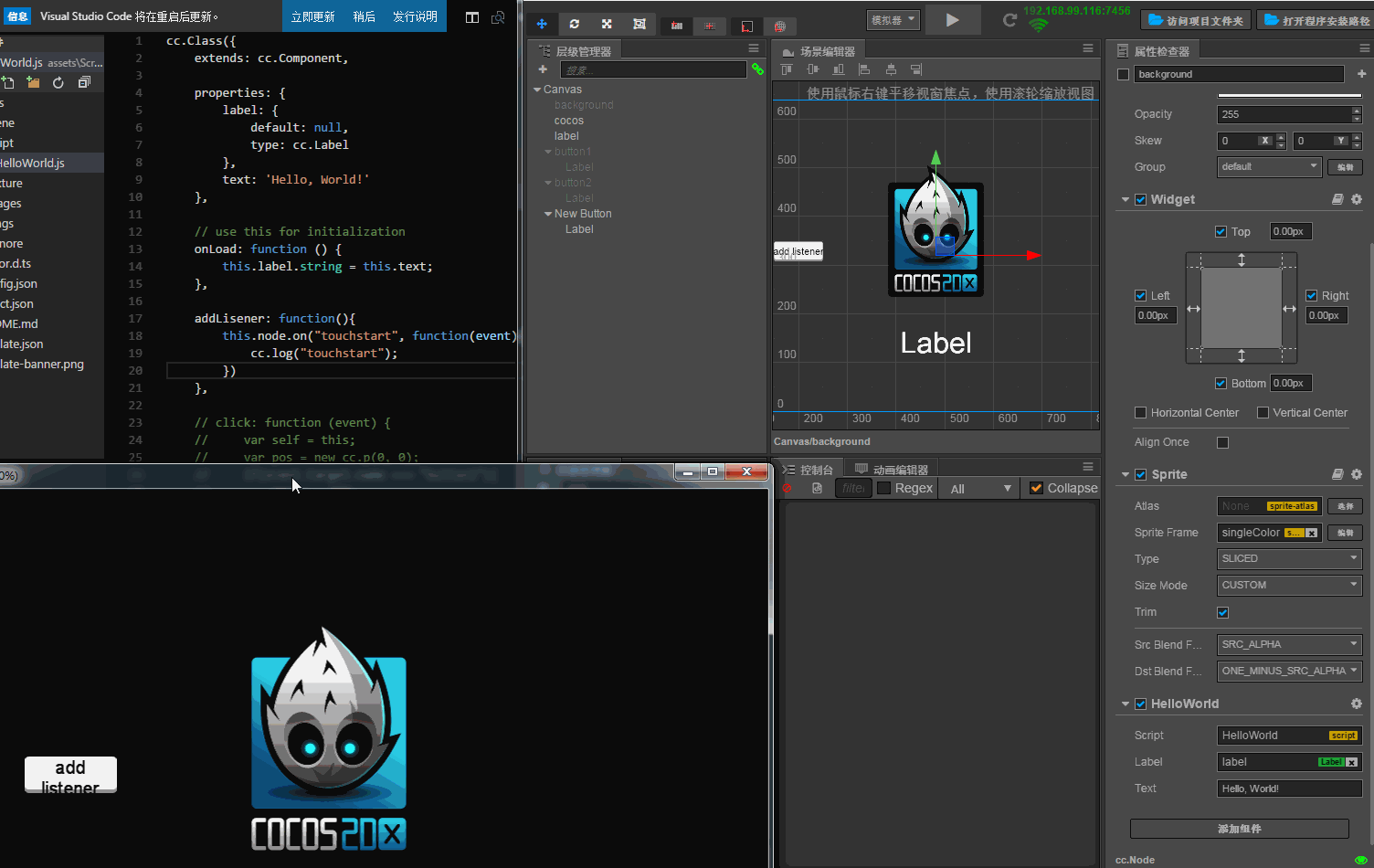This screenshot has width=1374, height=868.
Task: Click the refresh preview icon
Action: coord(1009,20)
